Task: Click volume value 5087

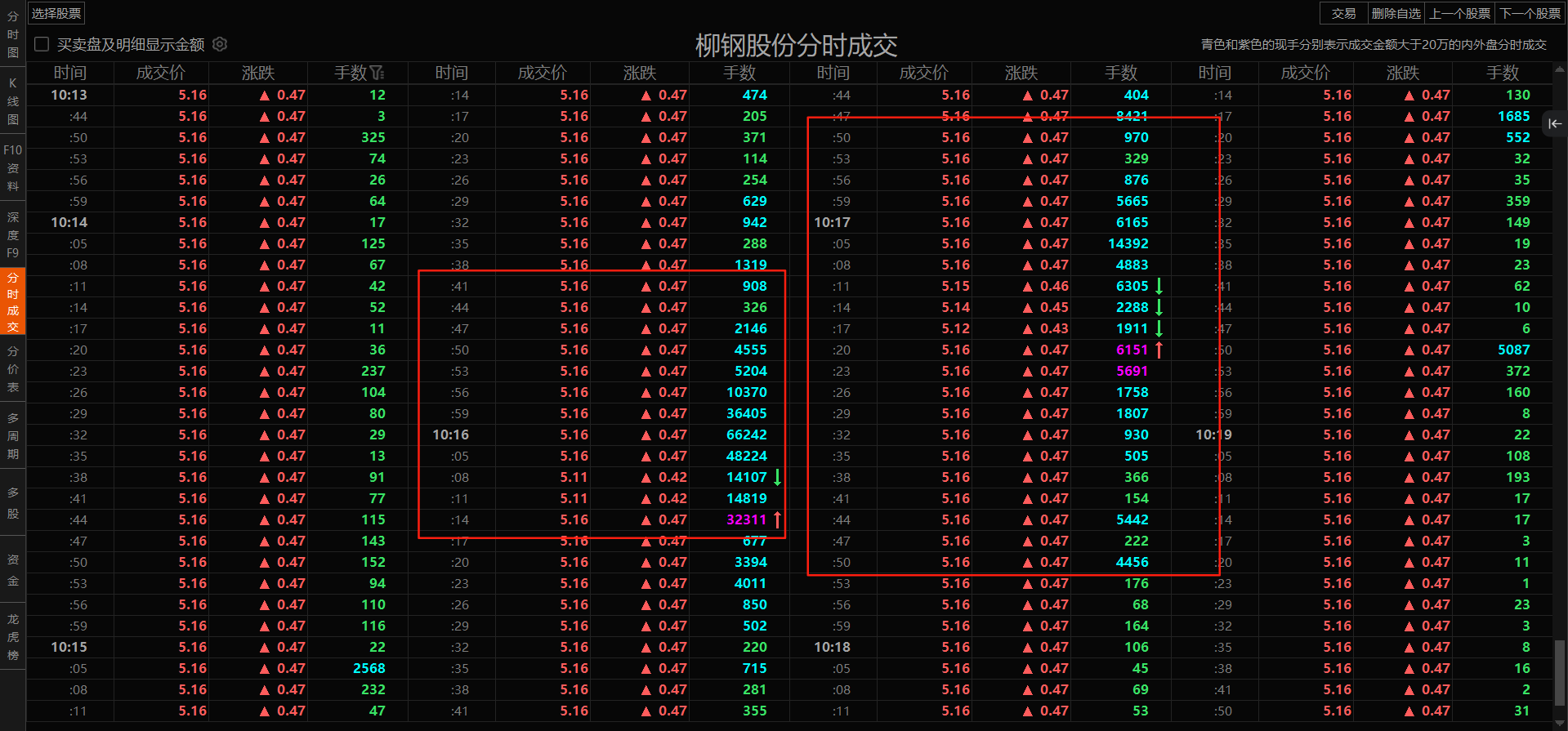Action: 1513,350
